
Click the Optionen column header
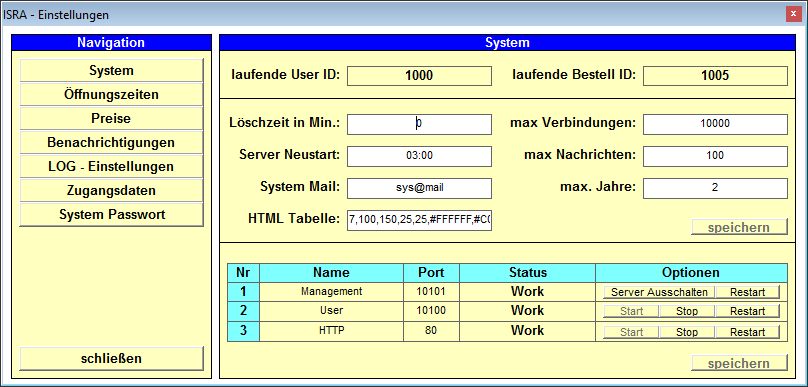(691, 273)
